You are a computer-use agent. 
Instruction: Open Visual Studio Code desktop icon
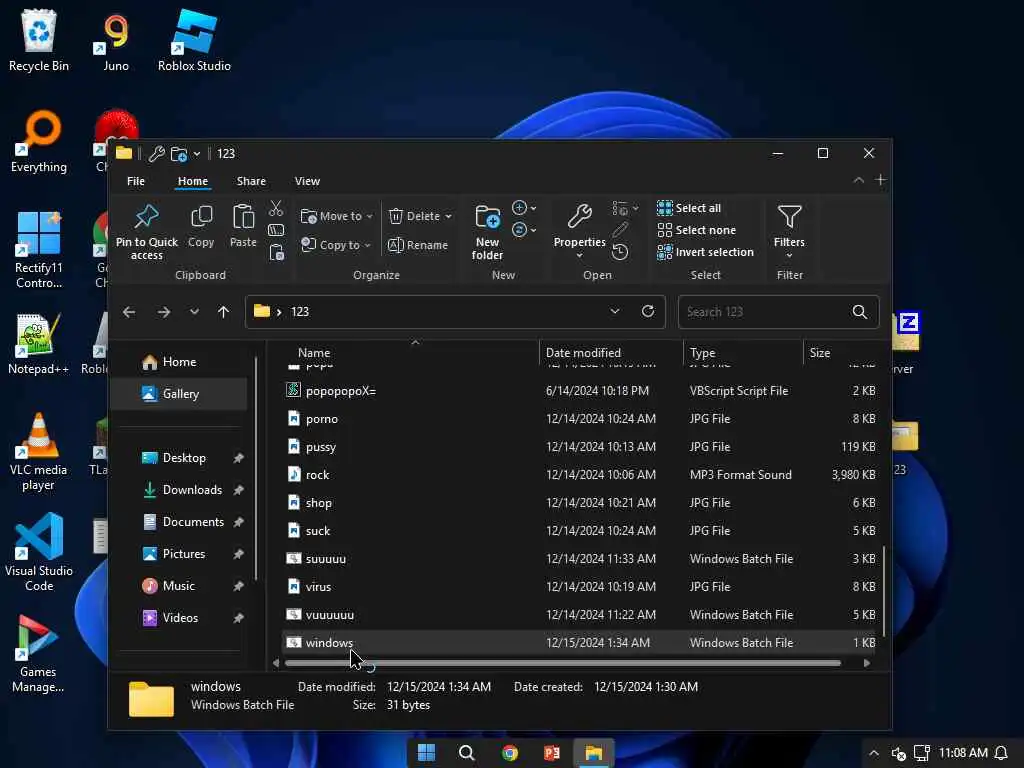click(39, 552)
